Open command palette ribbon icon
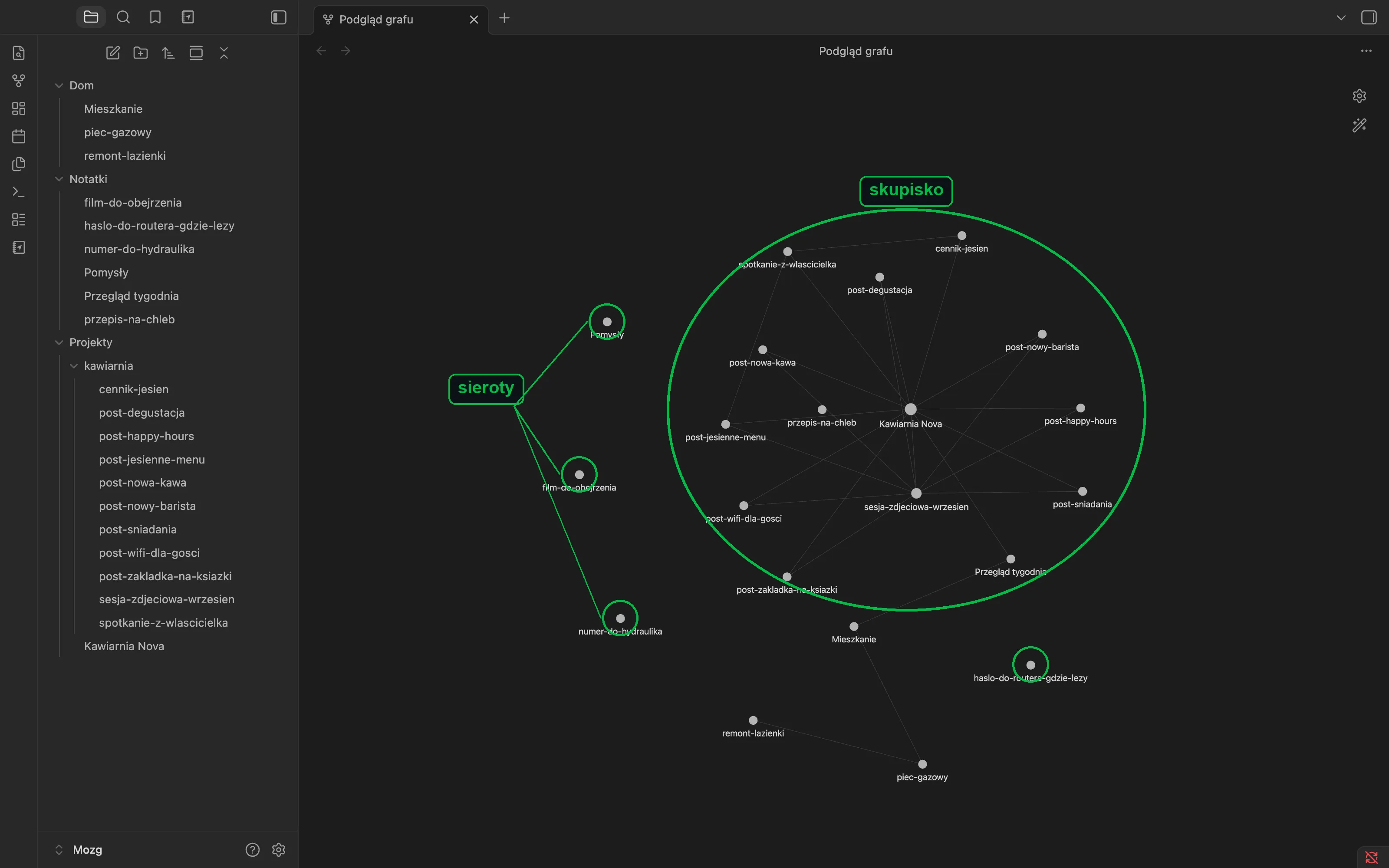Screen dimensions: 1389x868 (18, 192)
